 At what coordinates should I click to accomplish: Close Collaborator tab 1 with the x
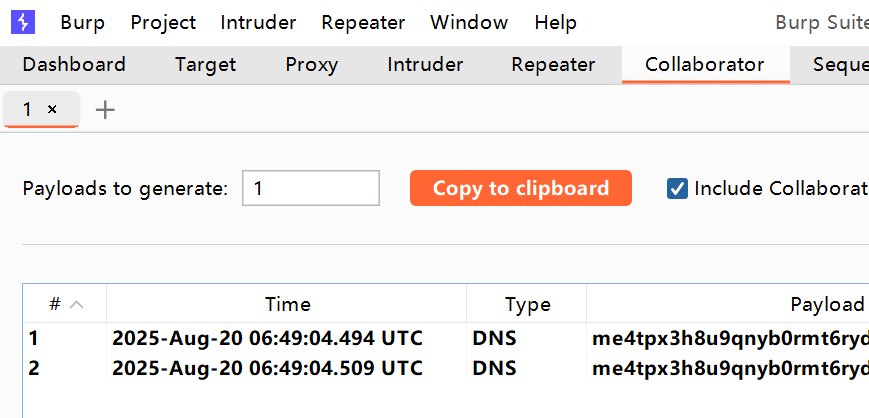(x=52, y=110)
